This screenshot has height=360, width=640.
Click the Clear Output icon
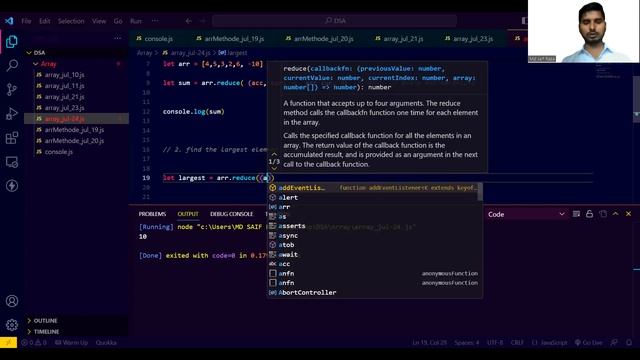pos(576,214)
